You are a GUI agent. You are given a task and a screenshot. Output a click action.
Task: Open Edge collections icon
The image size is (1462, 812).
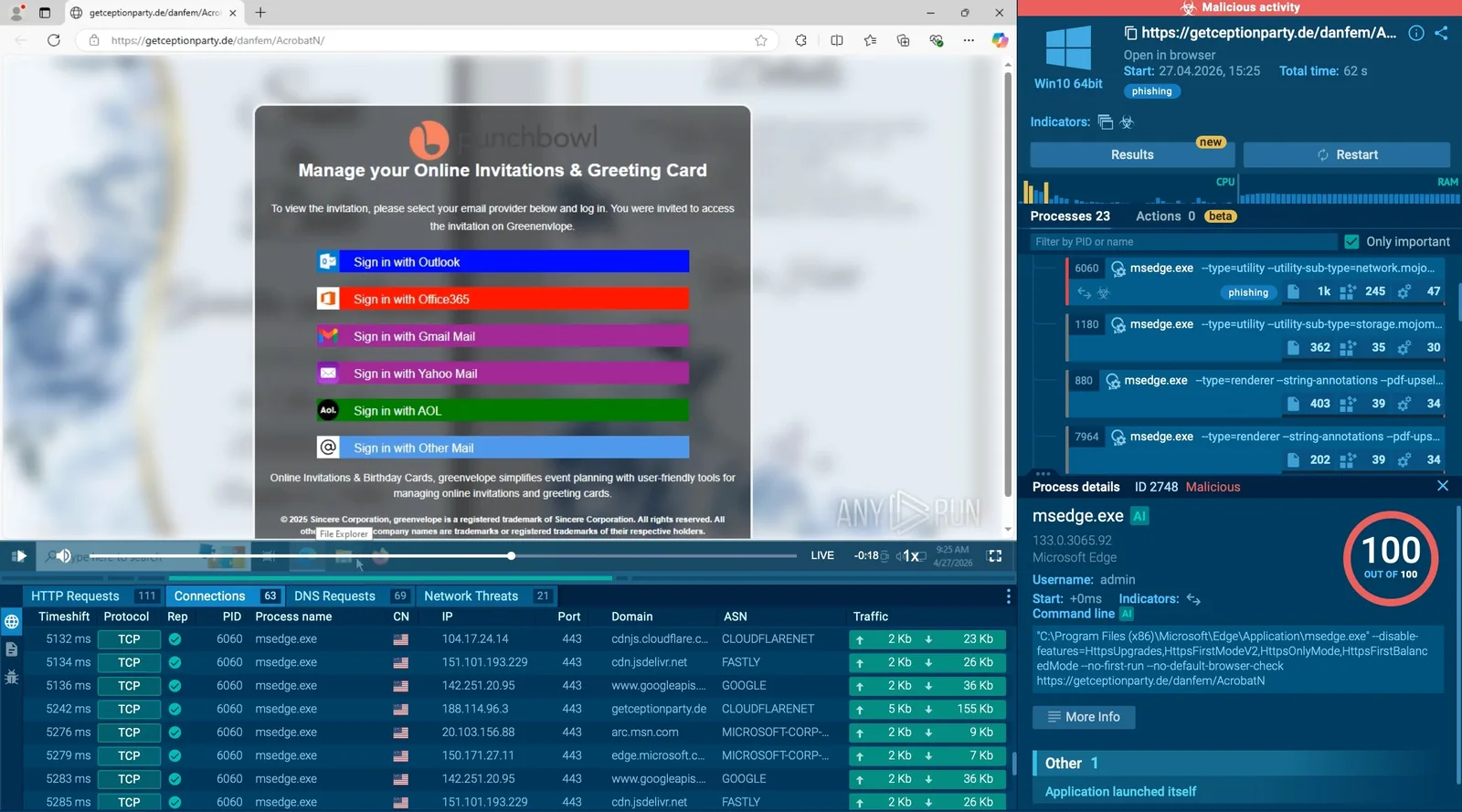pos(903,40)
